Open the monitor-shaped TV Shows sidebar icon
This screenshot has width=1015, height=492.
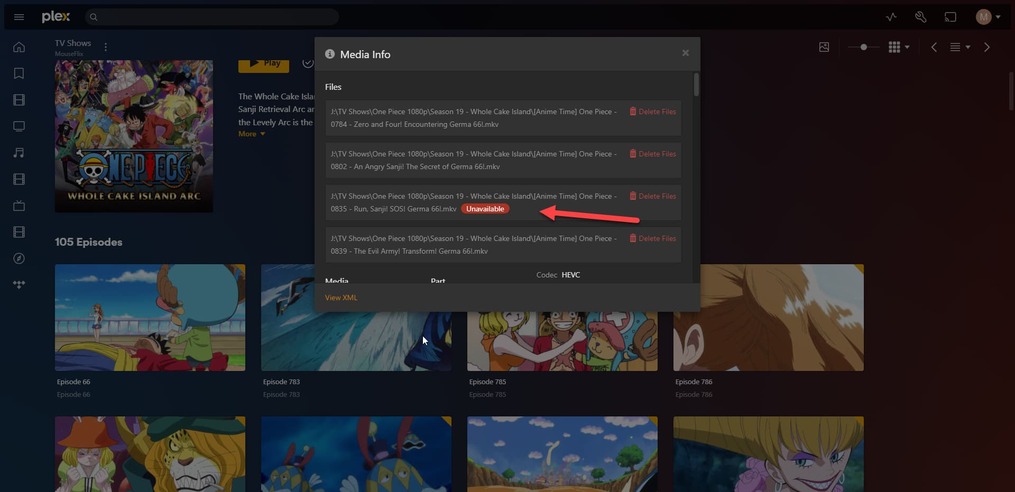tap(19, 126)
